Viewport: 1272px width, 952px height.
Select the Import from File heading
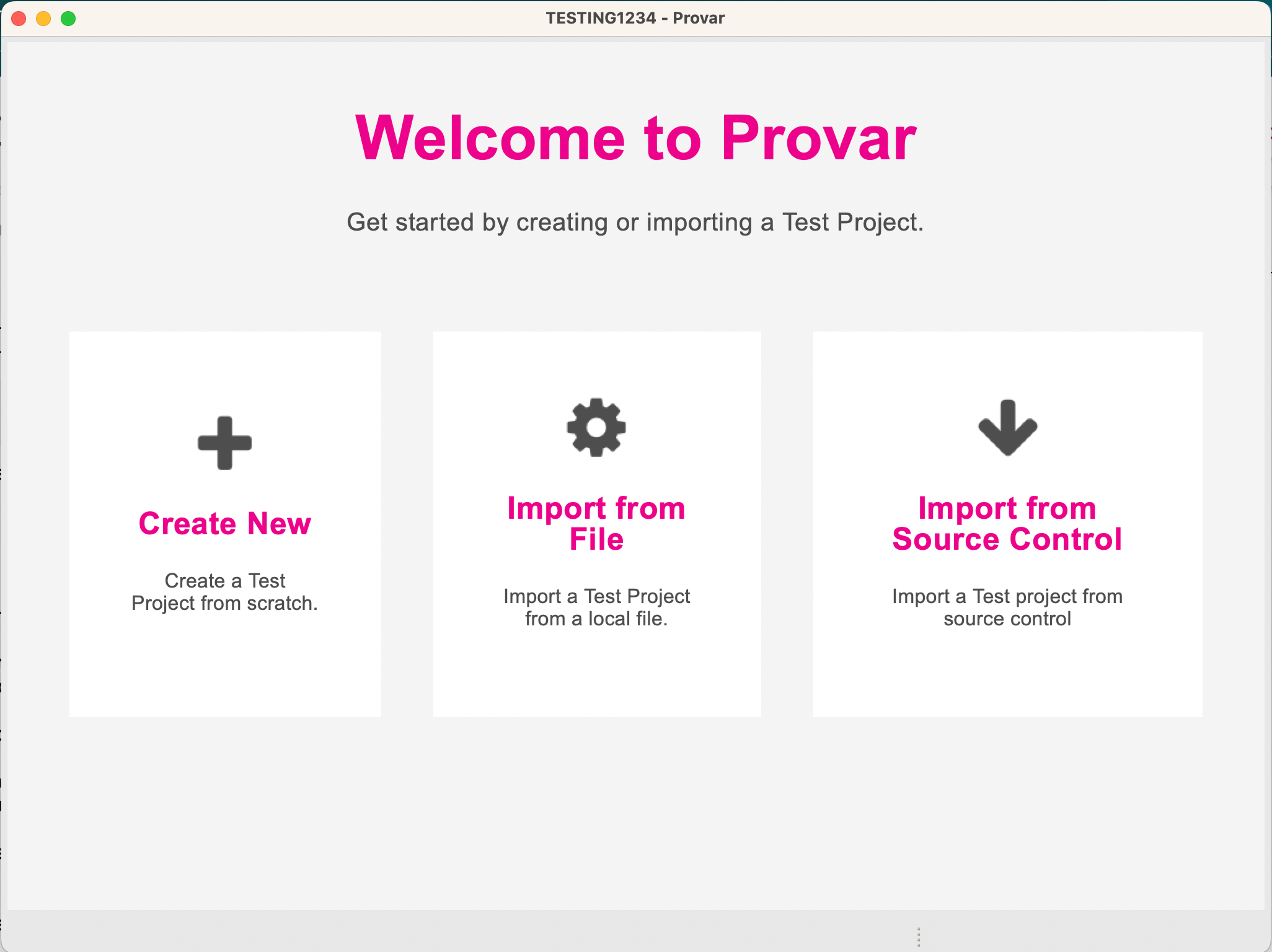tap(596, 524)
